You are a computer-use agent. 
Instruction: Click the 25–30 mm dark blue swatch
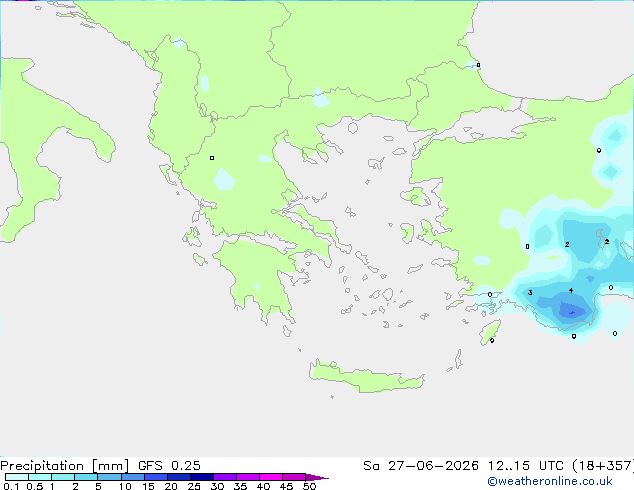[201, 477]
